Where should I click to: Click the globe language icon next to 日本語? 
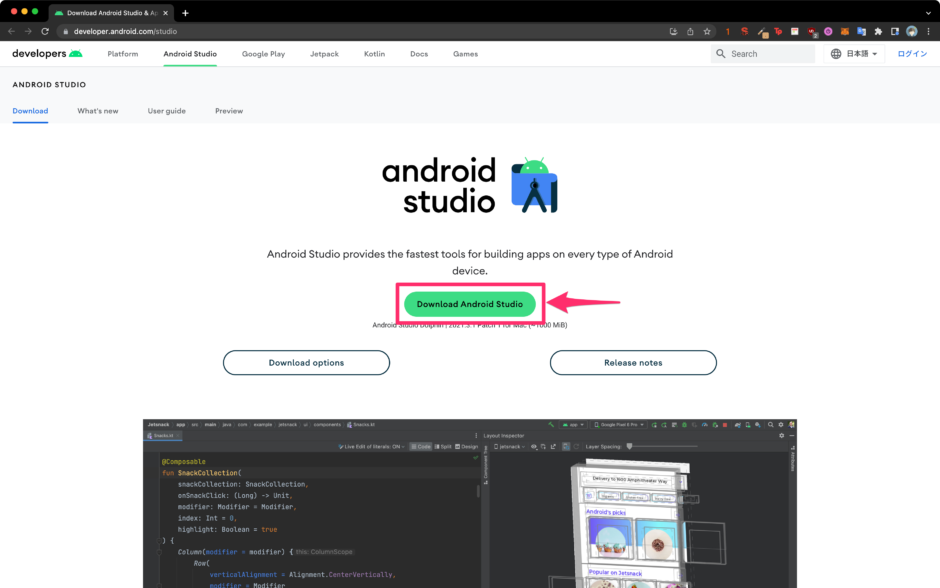tap(836, 53)
